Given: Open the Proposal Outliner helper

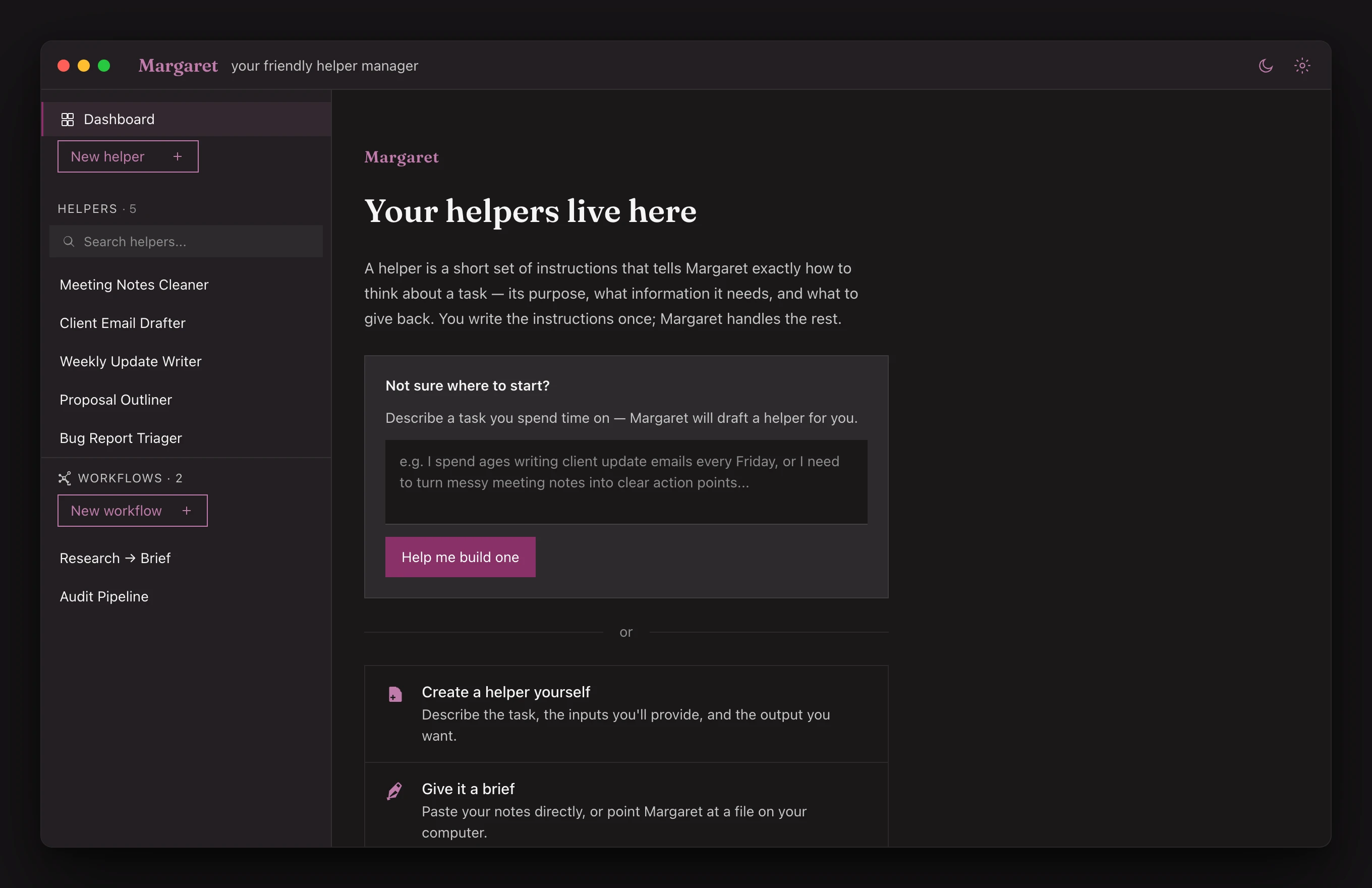Looking at the screenshot, I should [187, 400].
